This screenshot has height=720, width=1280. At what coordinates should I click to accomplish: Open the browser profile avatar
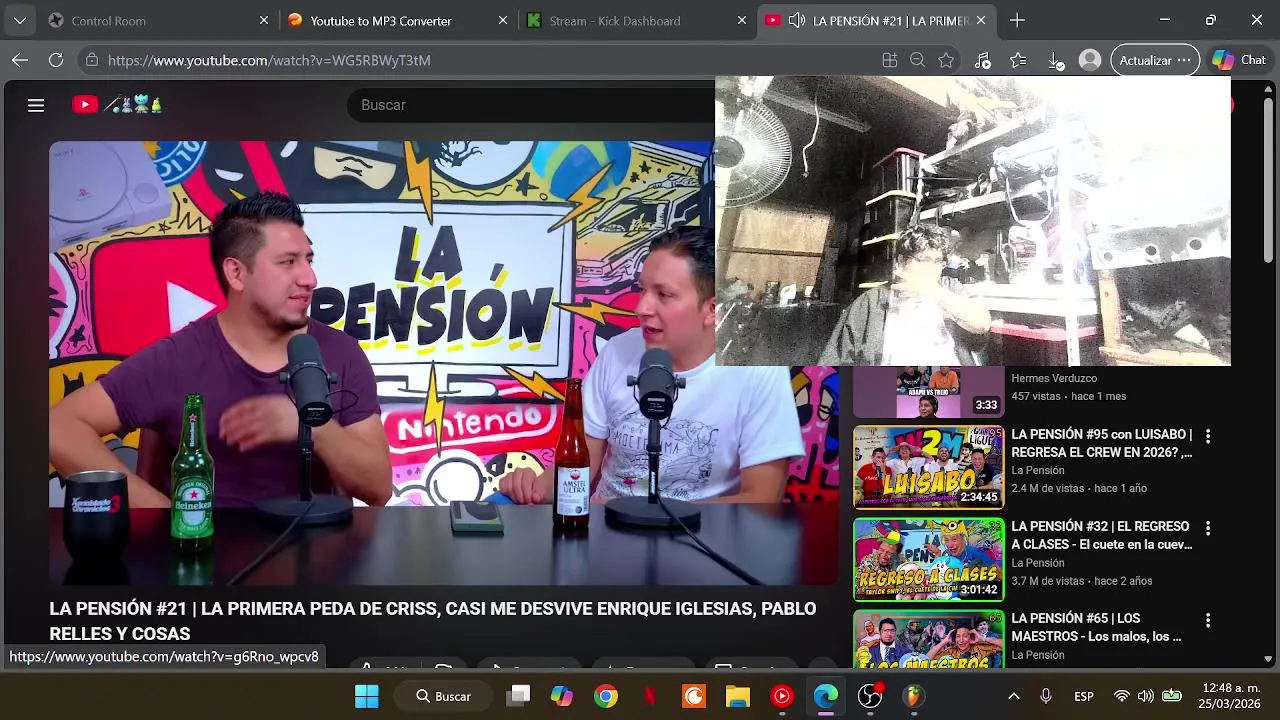point(1090,60)
